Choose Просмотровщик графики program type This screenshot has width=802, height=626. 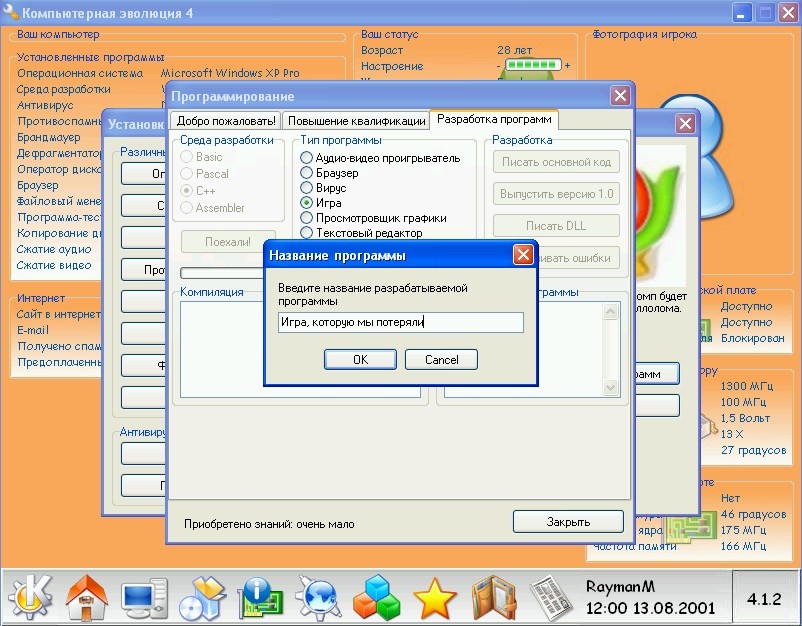pos(306,218)
